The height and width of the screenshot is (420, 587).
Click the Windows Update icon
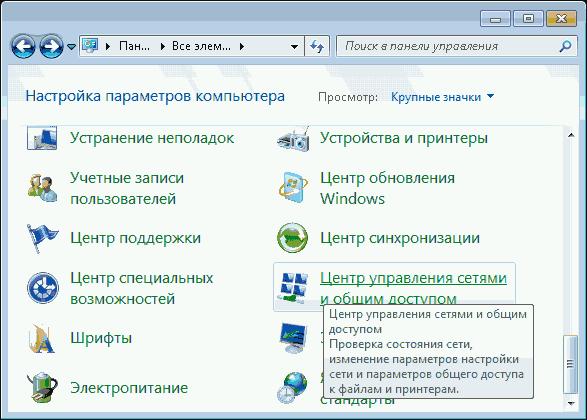tap(293, 188)
